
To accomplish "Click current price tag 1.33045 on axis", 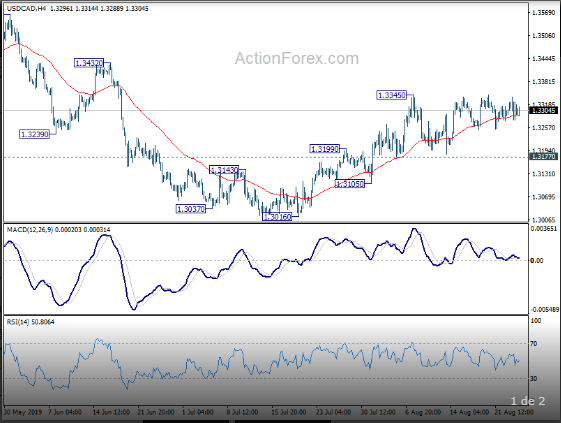I will [x=543, y=111].
